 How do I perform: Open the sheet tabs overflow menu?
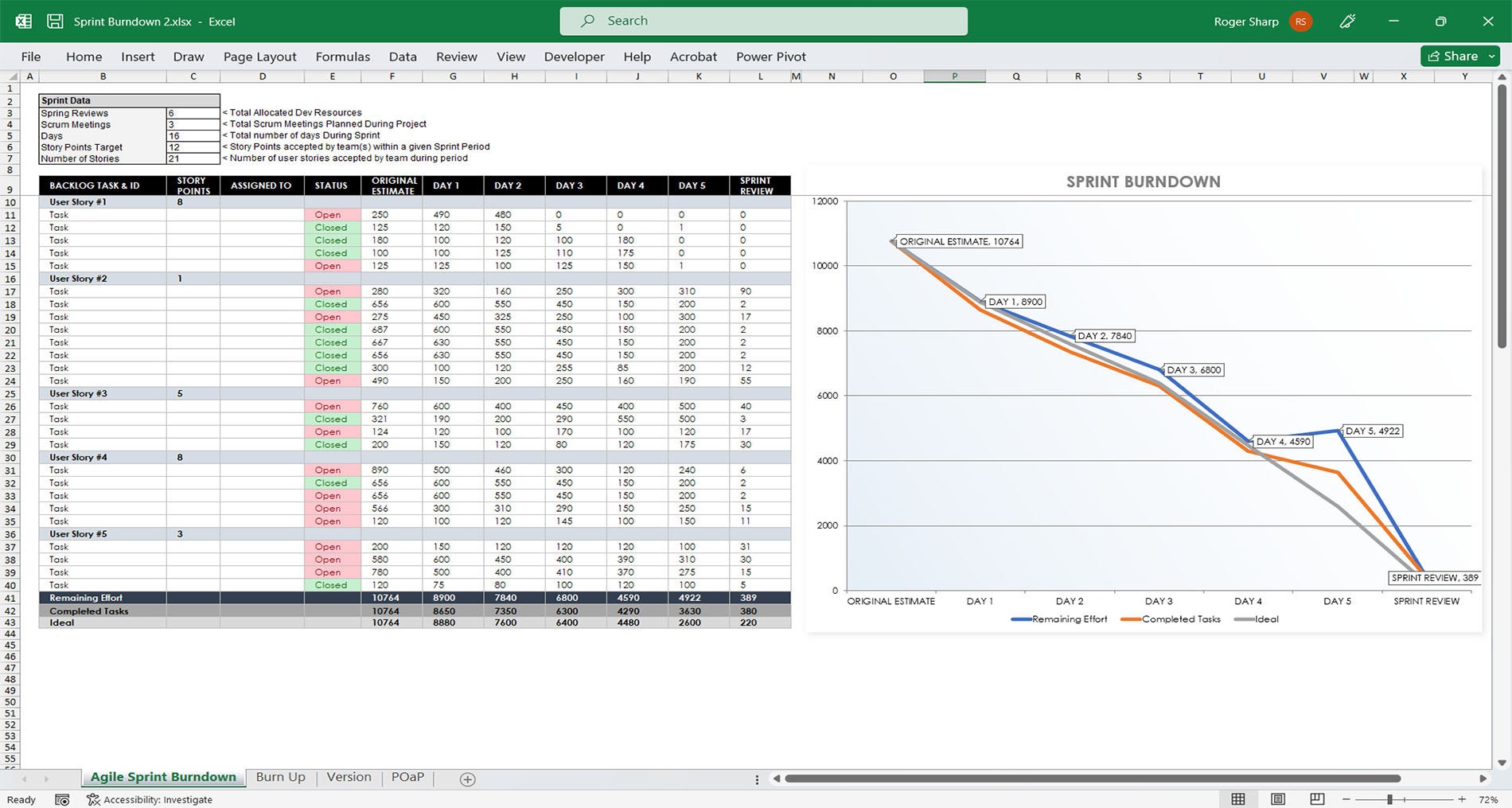[756, 778]
